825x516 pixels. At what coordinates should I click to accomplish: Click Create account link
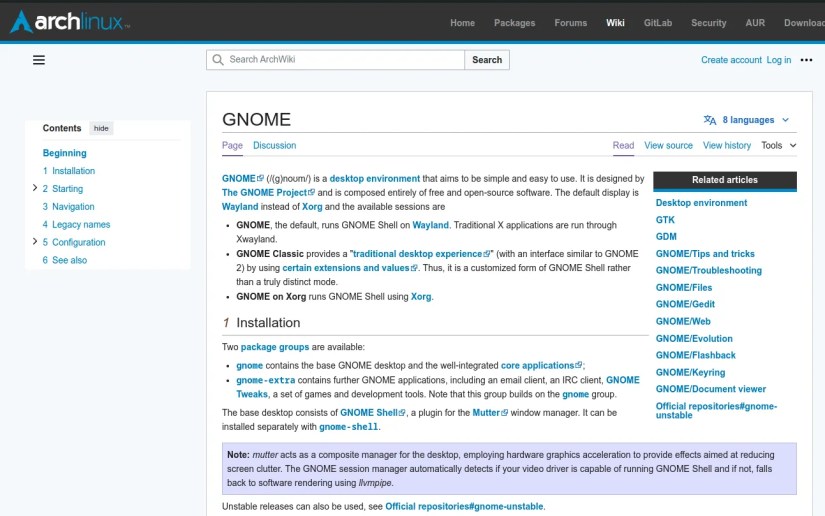731,60
